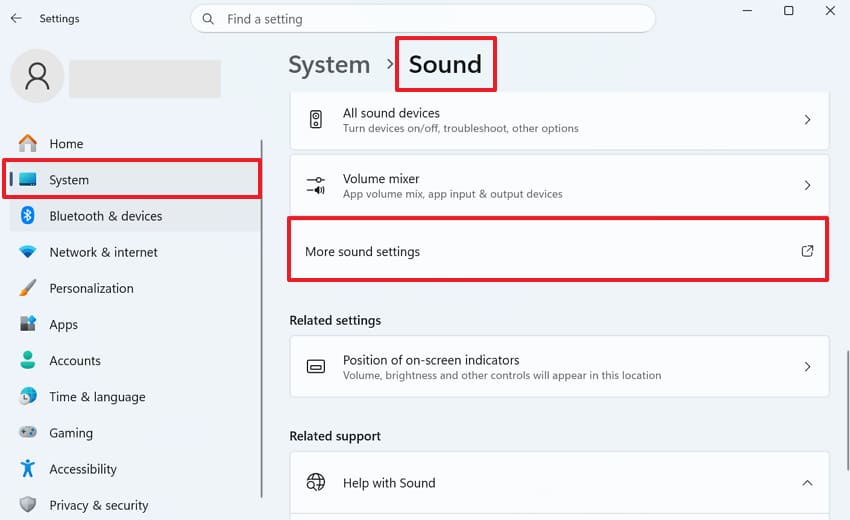Screen dimensions: 850x520
Task: Click the System monitor icon
Action: click(28, 179)
